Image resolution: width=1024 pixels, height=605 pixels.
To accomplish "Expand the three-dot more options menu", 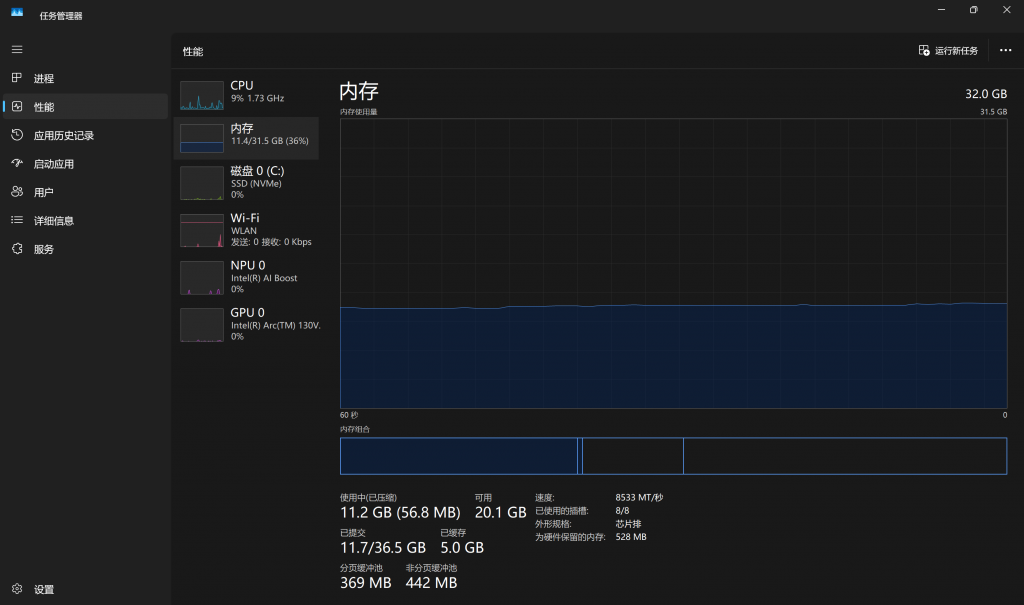I will (x=1005, y=51).
